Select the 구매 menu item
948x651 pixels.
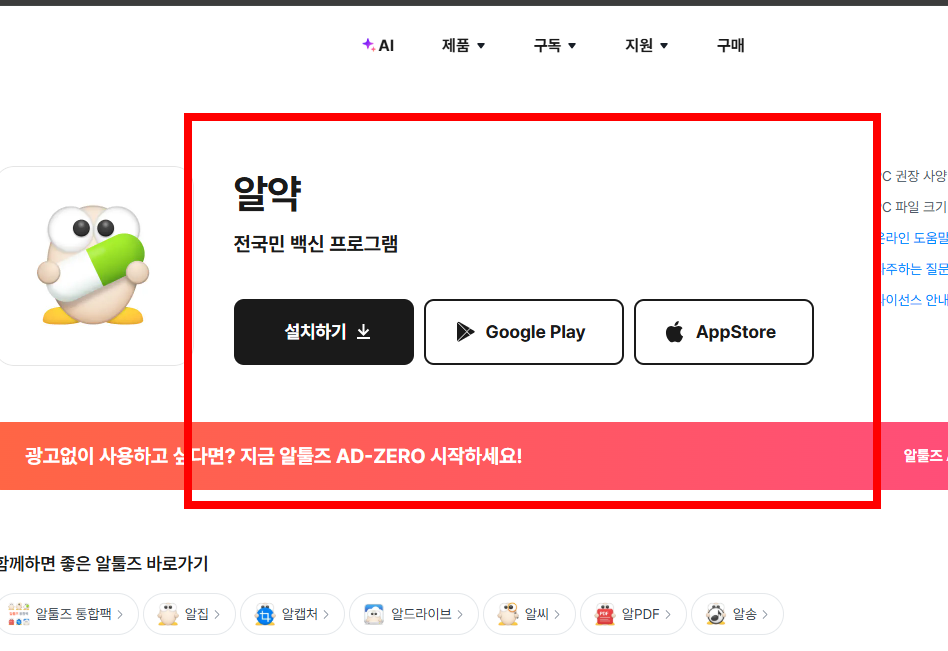[x=730, y=45]
